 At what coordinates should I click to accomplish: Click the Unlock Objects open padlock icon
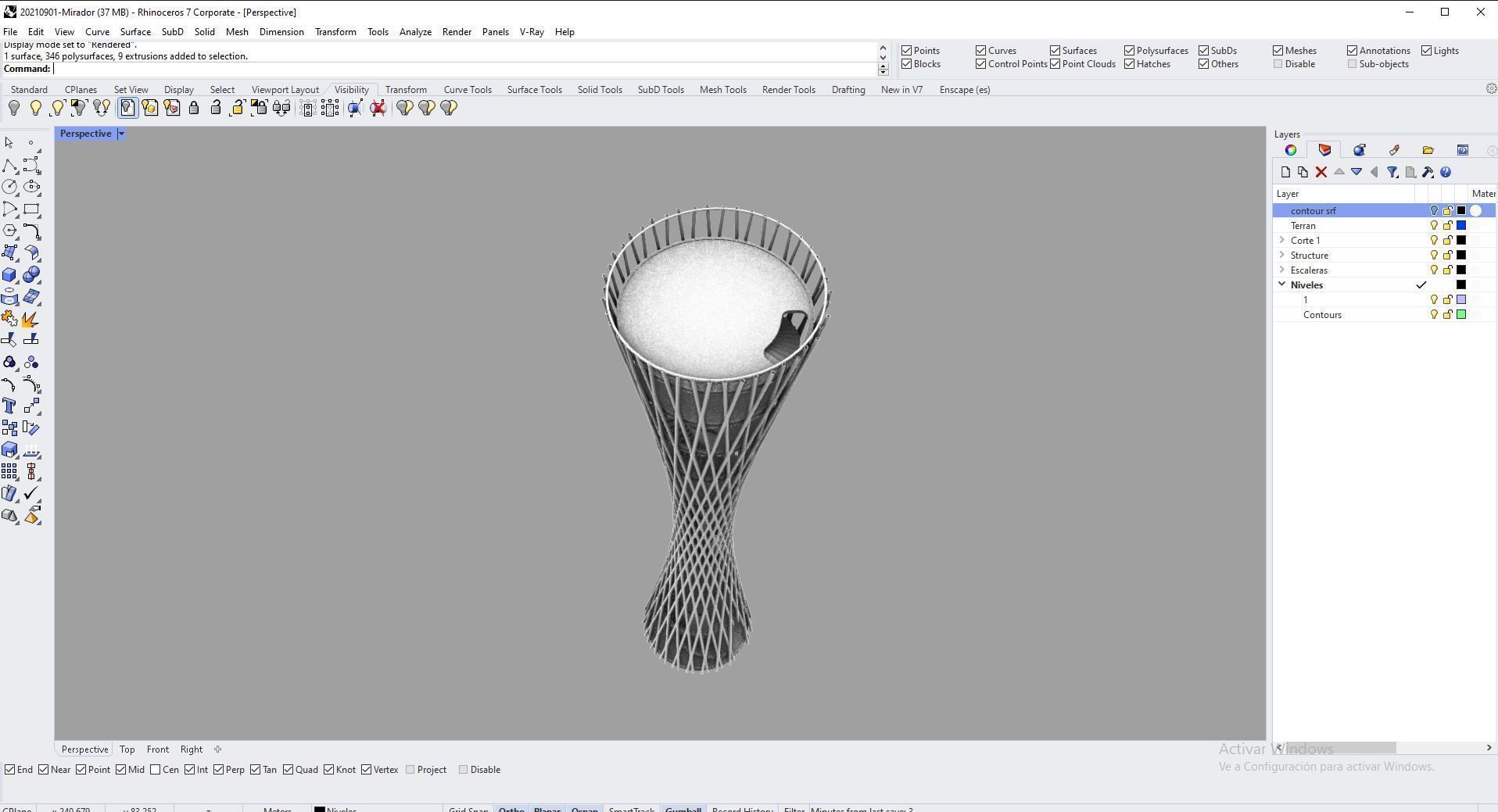[x=216, y=109]
